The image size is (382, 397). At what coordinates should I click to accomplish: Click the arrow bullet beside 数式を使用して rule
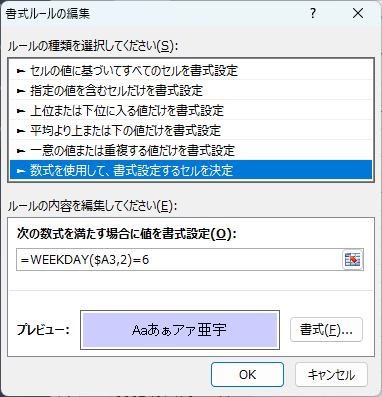pos(21,171)
